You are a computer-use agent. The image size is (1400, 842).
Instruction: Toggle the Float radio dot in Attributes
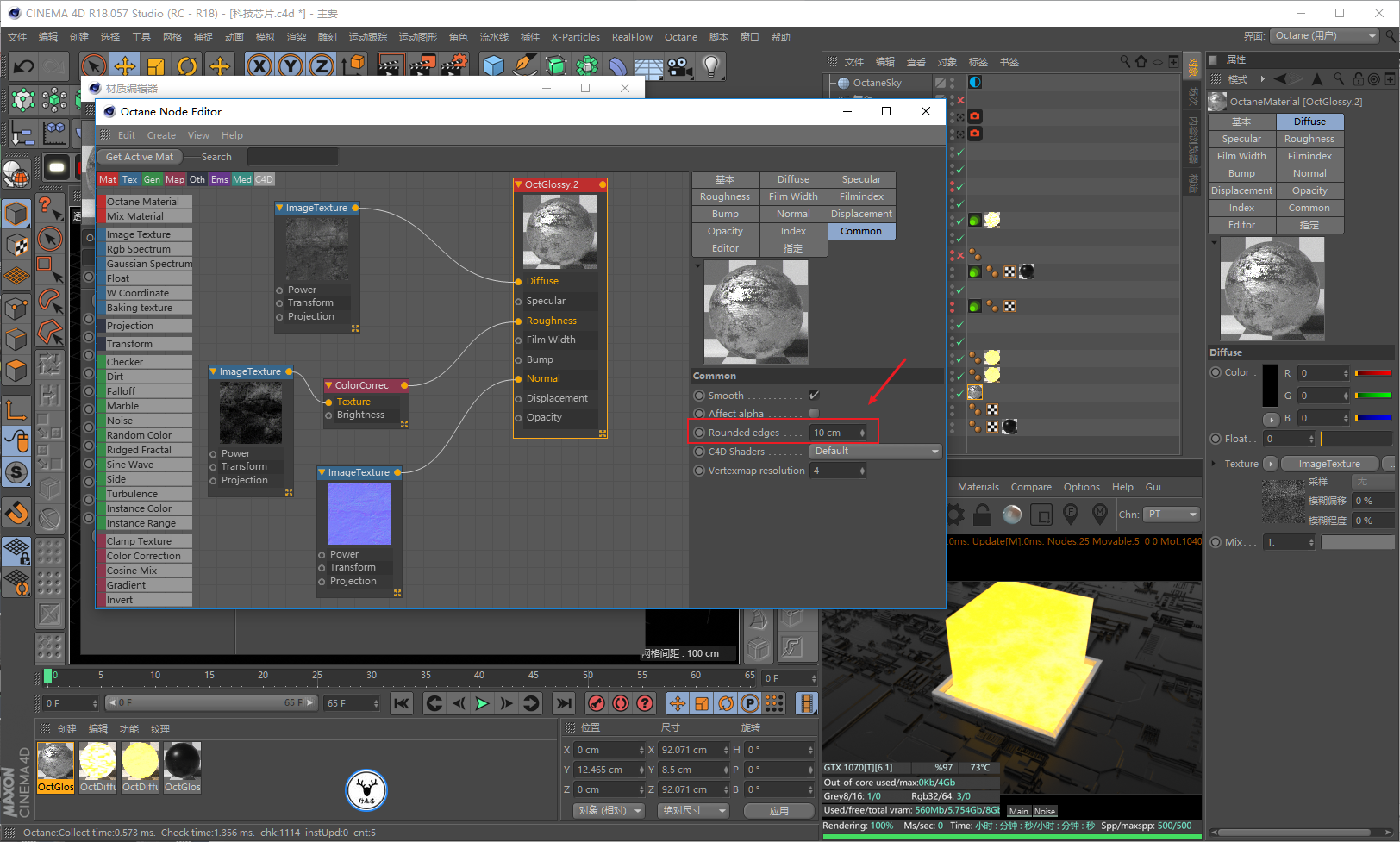pyautogui.click(x=1216, y=439)
